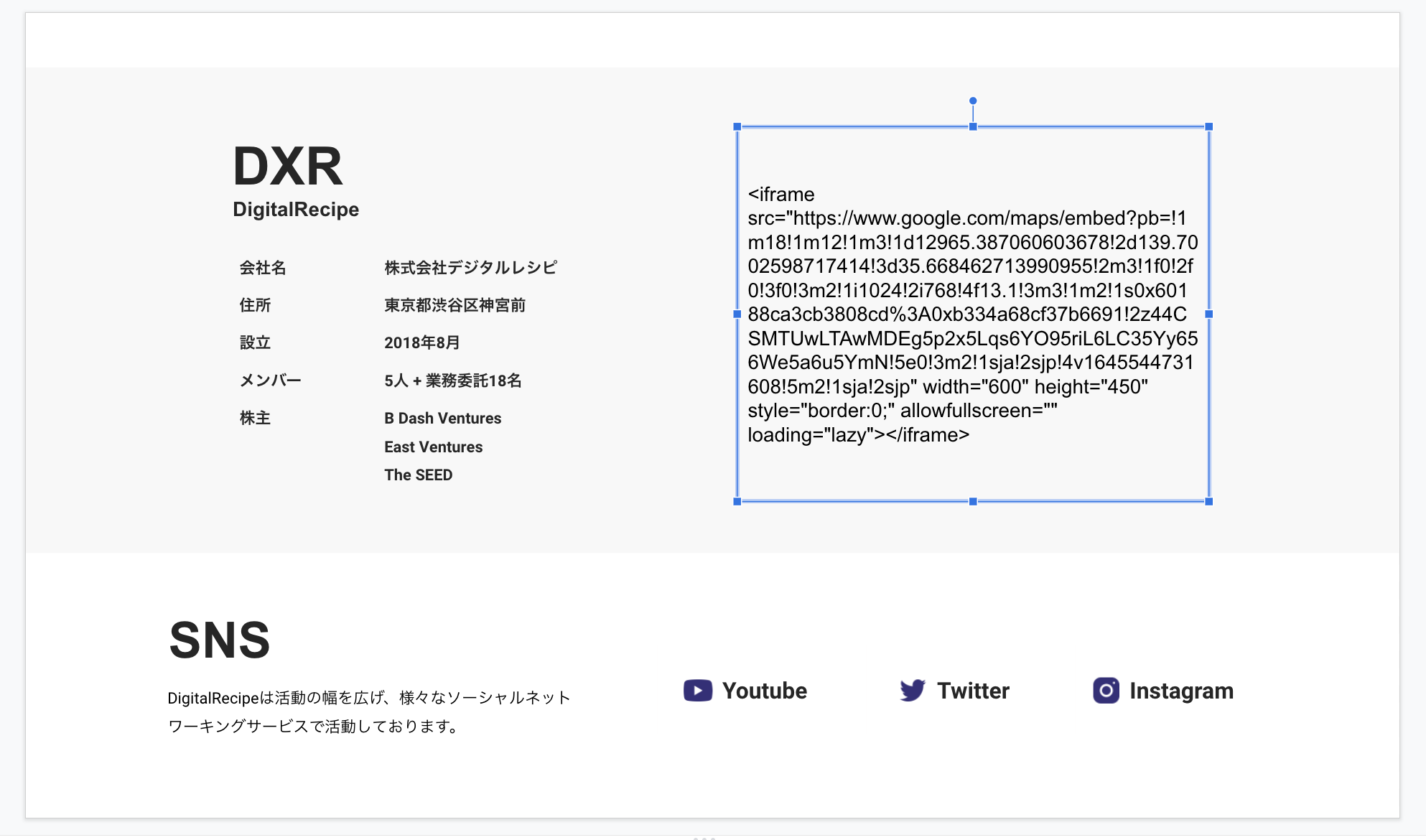Click the Youtube label
The width and height of the screenshot is (1426, 840).
764,691
